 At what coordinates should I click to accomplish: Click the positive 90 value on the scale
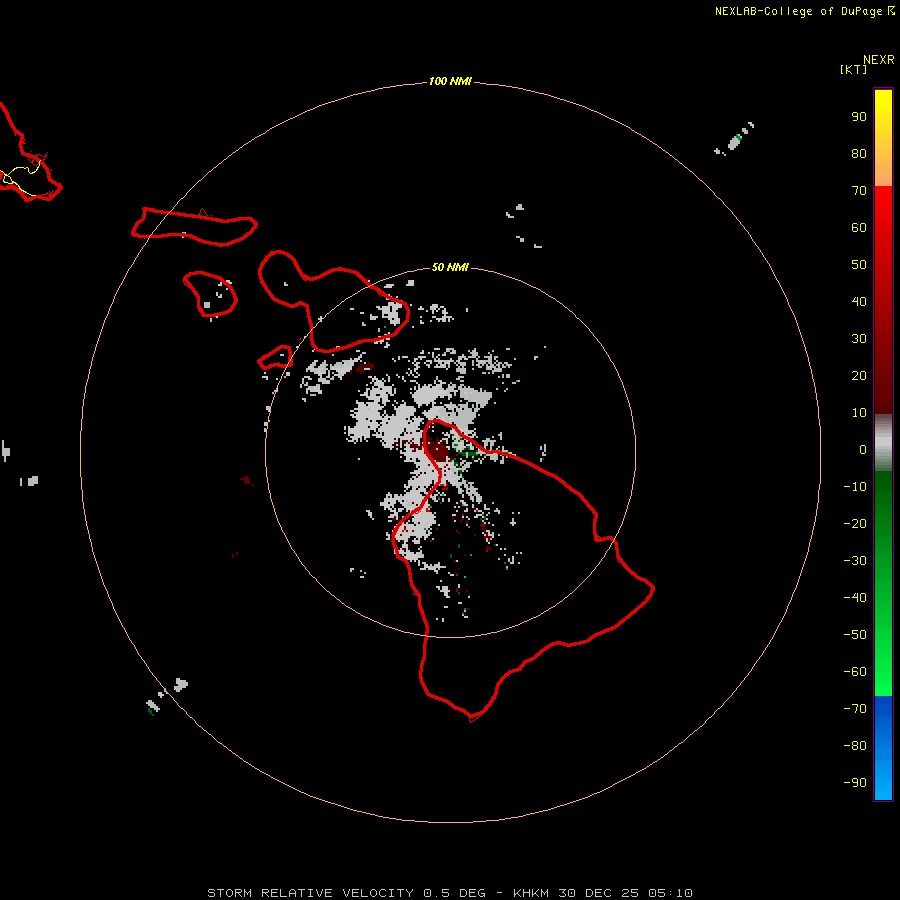tap(859, 117)
